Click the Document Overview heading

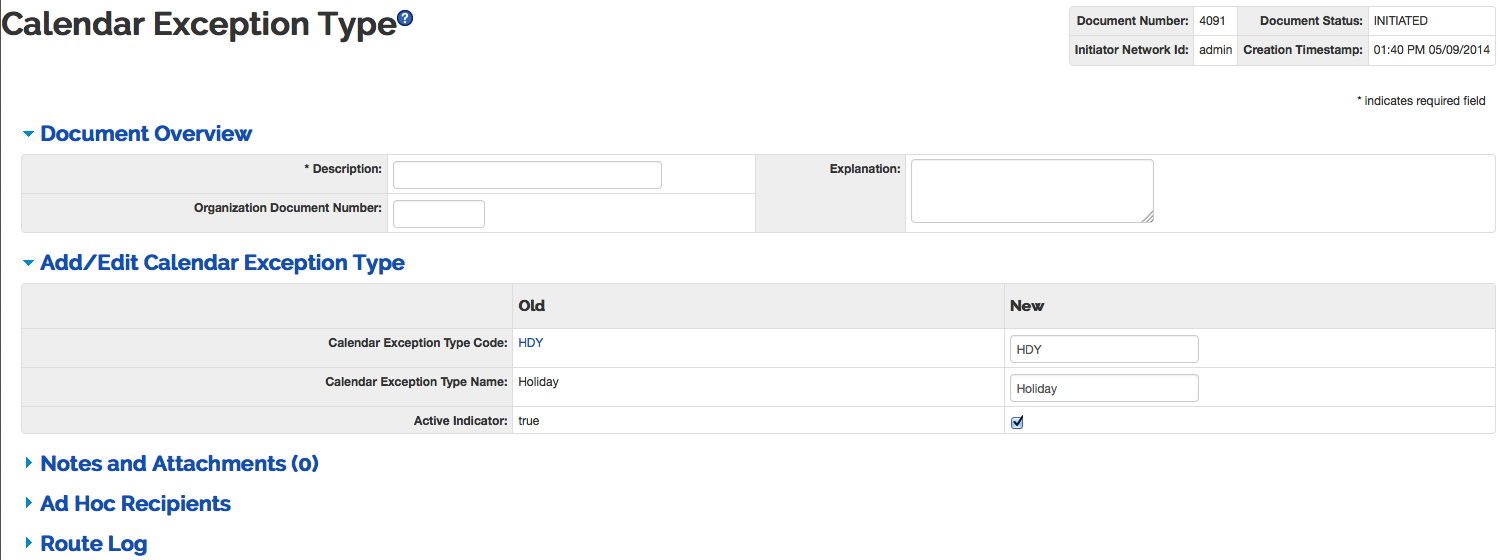point(146,133)
